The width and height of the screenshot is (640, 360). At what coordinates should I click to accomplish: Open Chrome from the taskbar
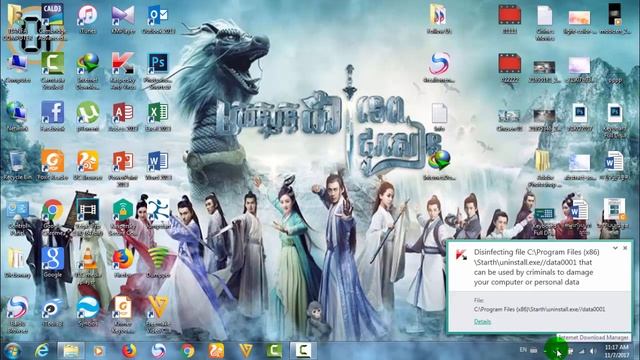click(188, 350)
